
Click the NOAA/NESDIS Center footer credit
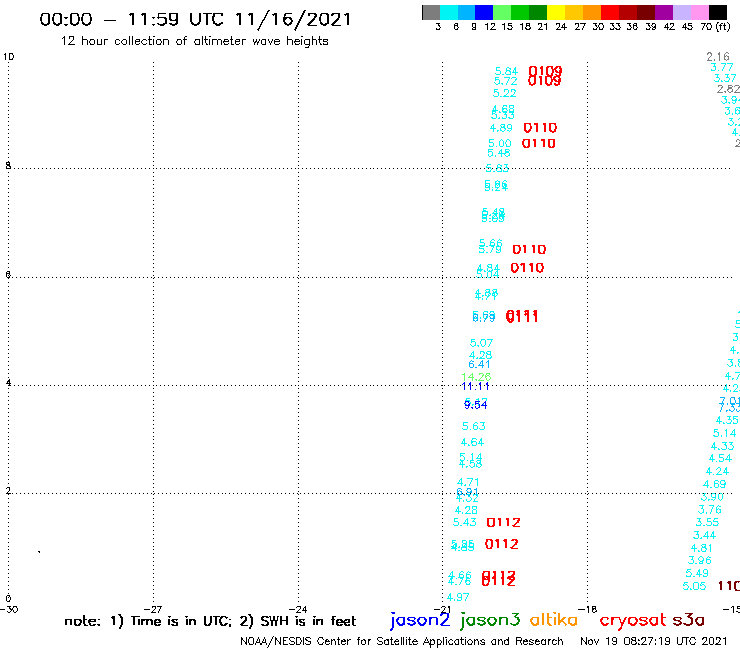click(x=402, y=641)
